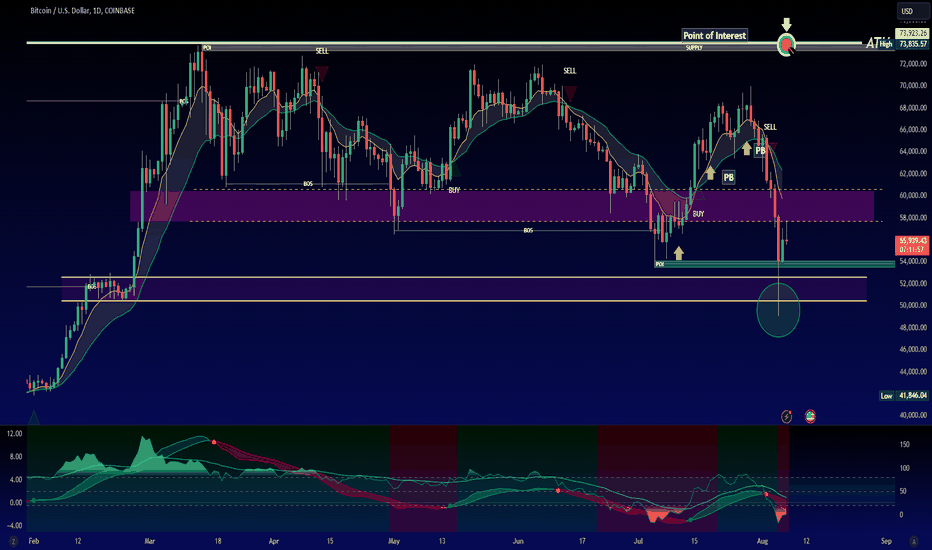Select the SELL label near August

click(x=770, y=127)
